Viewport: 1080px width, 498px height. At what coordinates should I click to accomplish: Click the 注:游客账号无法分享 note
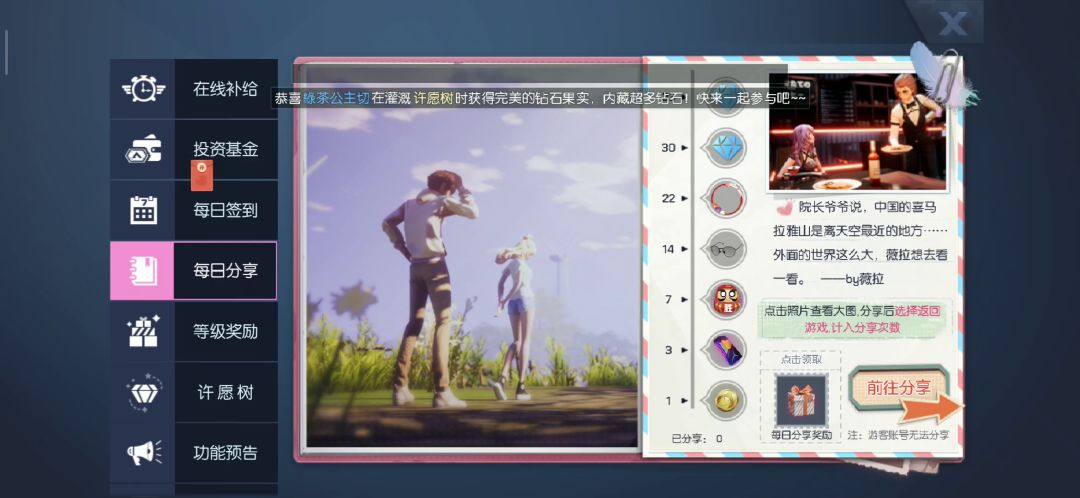click(x=898, y=435)
